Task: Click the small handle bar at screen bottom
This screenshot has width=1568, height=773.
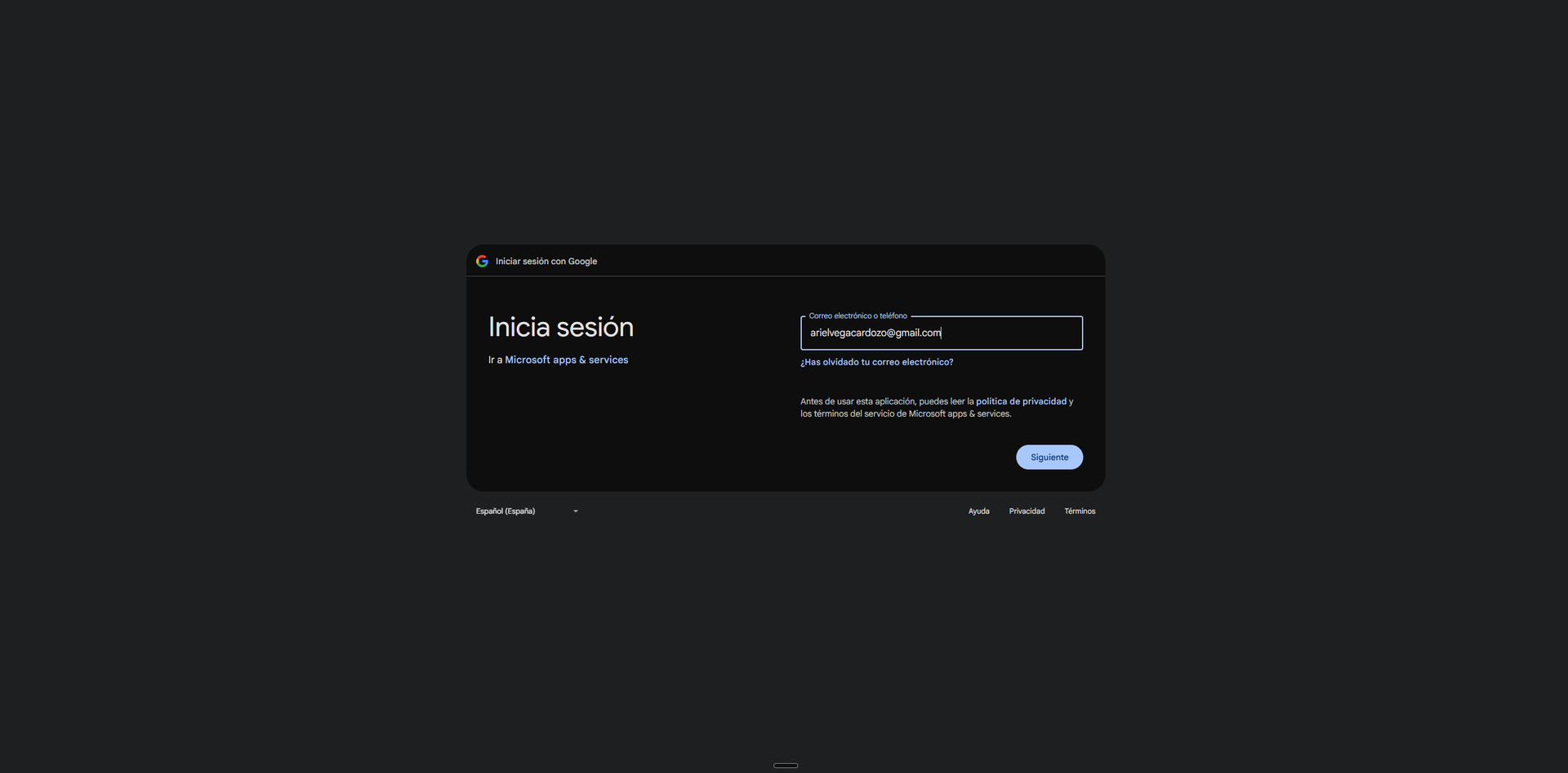Action: click(785, 766)
